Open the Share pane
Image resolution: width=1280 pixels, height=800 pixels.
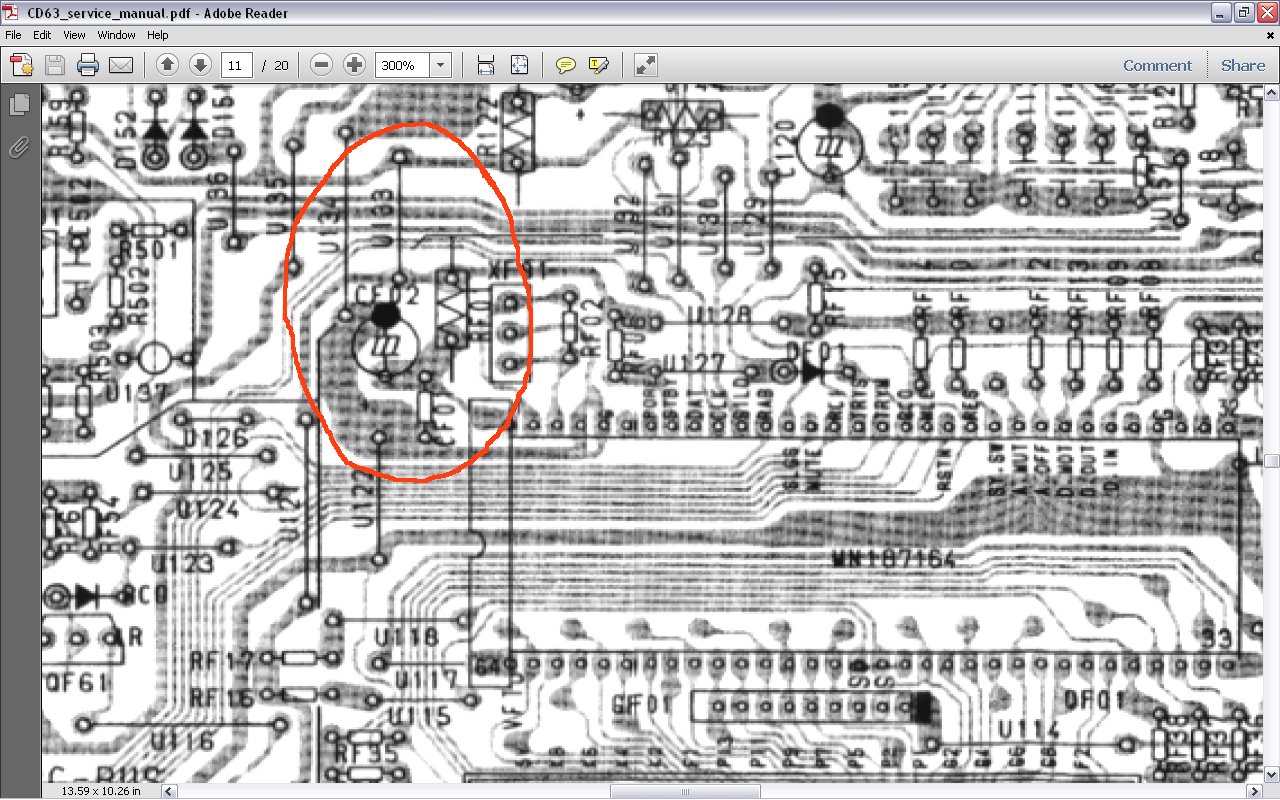1243,65
